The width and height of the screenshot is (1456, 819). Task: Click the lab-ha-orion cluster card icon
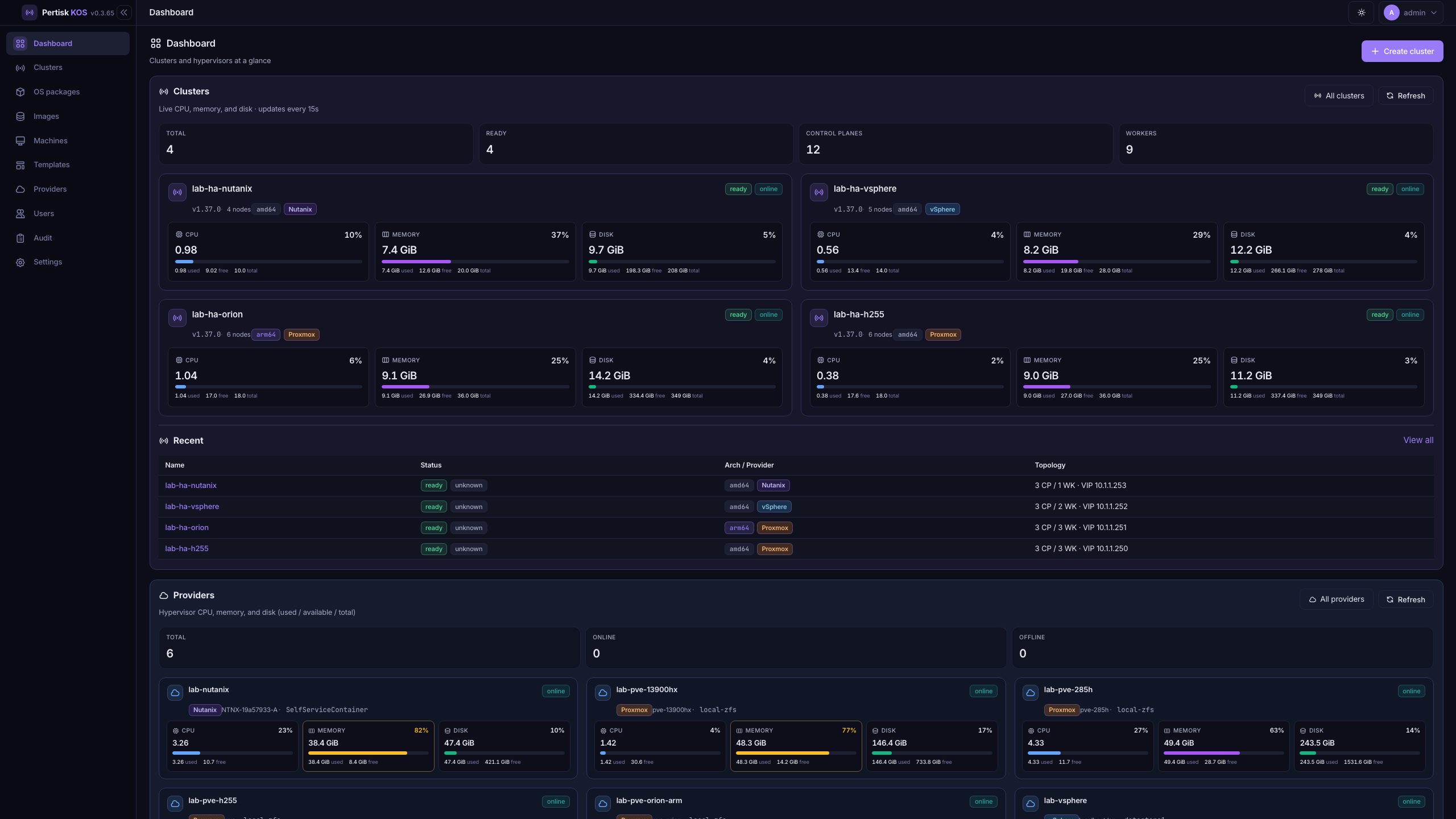click(177, 318)
